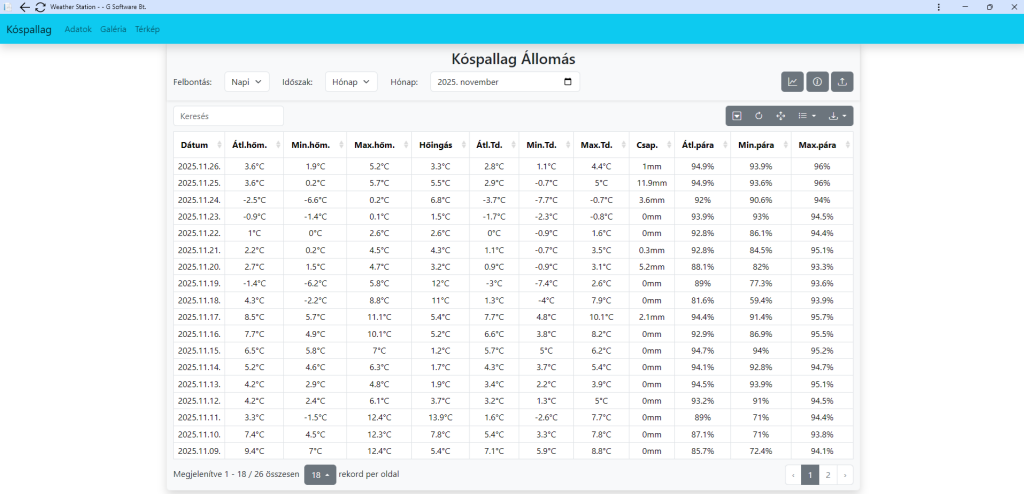The width and height of the screenshot is (1024, 494).
Task: Open the records per page selector
Action: click(320, 474)
